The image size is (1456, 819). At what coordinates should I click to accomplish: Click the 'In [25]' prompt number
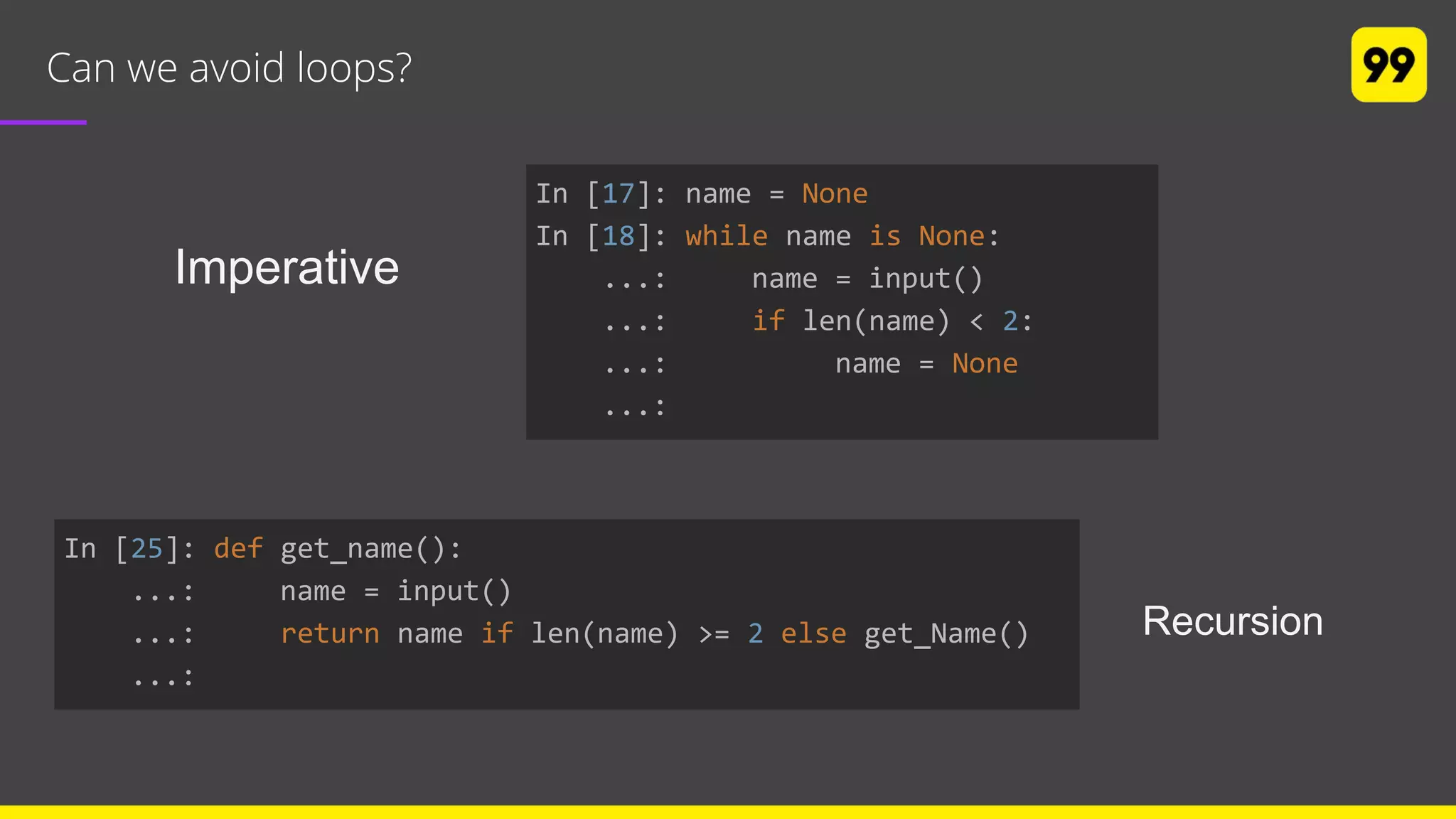coord(129,548)
